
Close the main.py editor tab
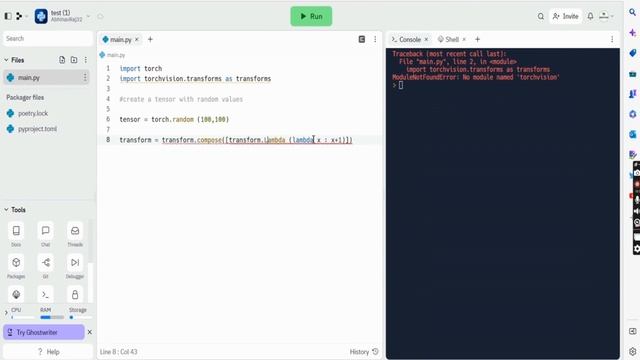pos(137,40)
